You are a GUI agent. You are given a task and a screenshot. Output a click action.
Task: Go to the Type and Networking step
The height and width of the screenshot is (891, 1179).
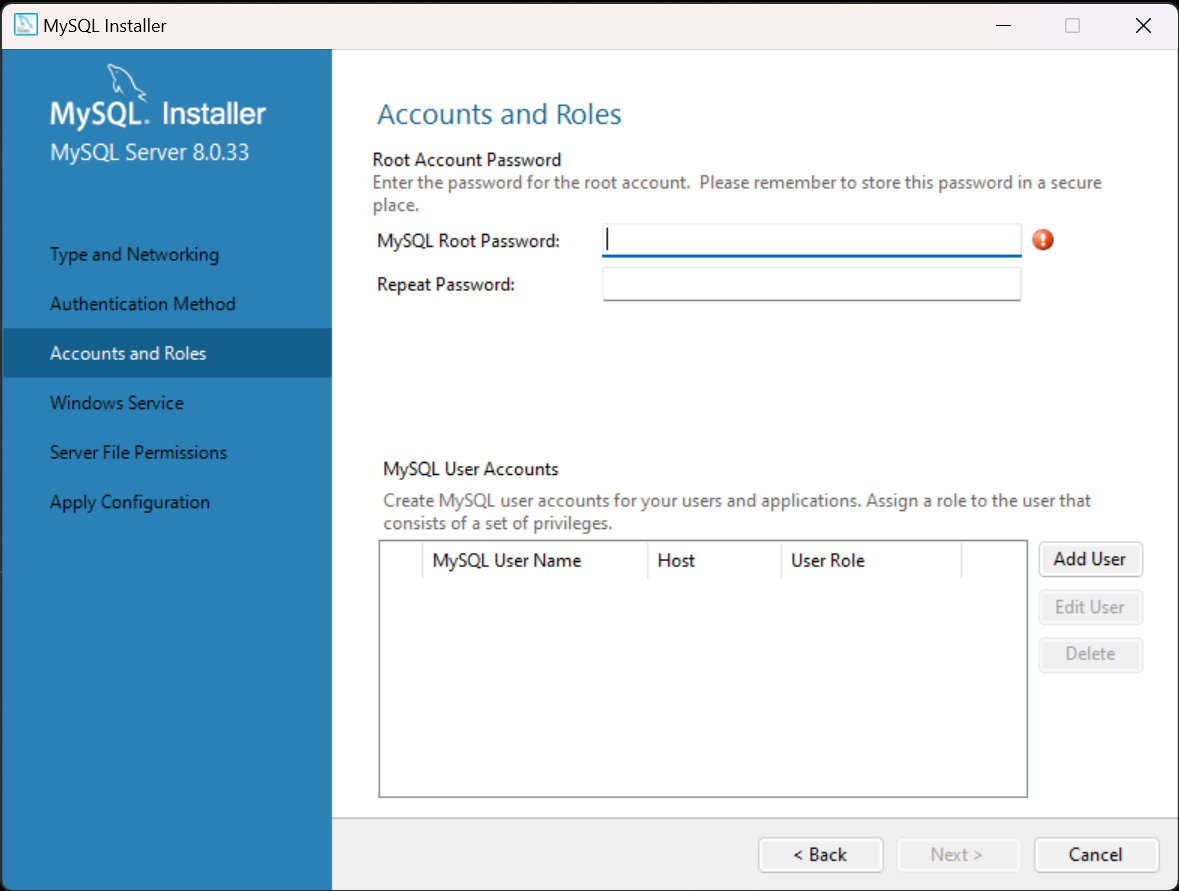[x=134, y=255]
